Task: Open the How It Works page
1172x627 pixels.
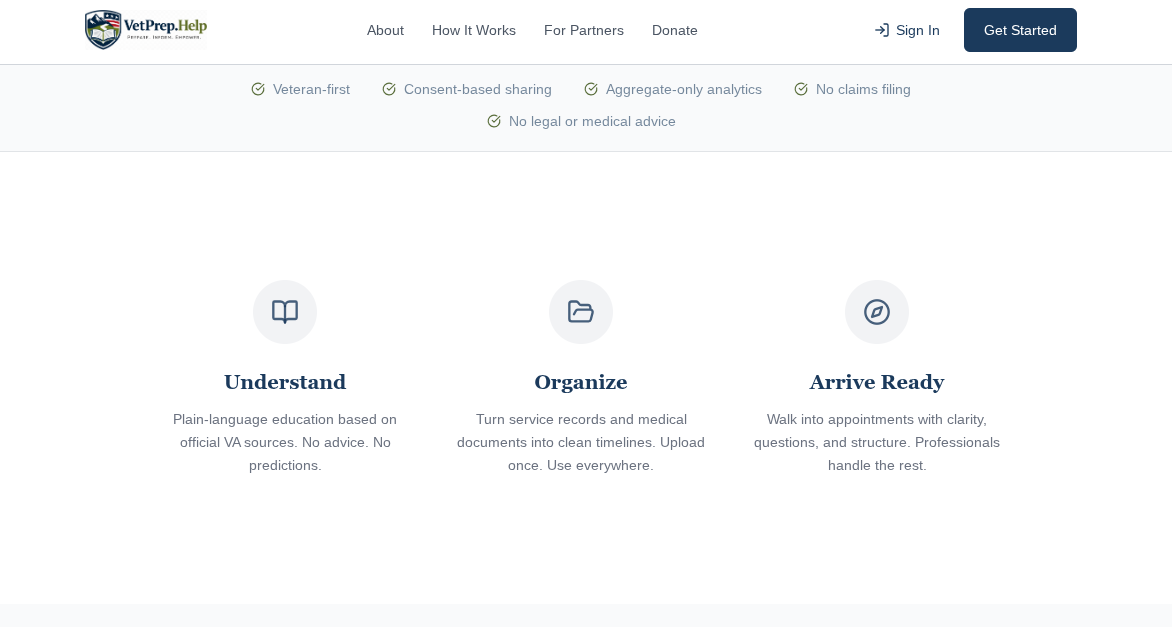Action: [x=474, y=30]
